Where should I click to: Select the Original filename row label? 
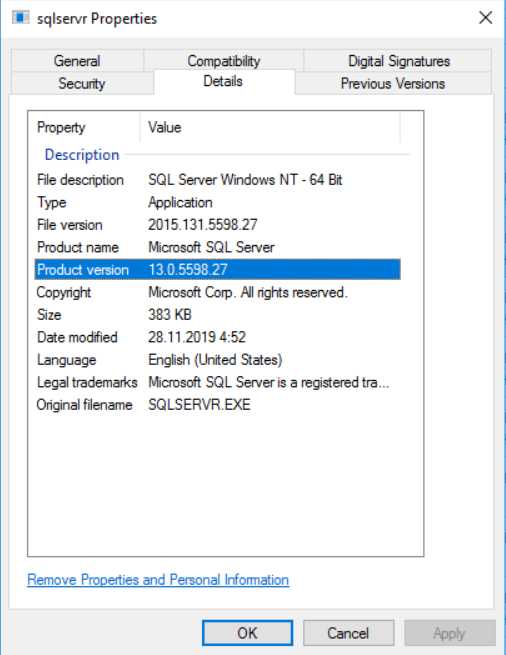click(x=84, y=404)
